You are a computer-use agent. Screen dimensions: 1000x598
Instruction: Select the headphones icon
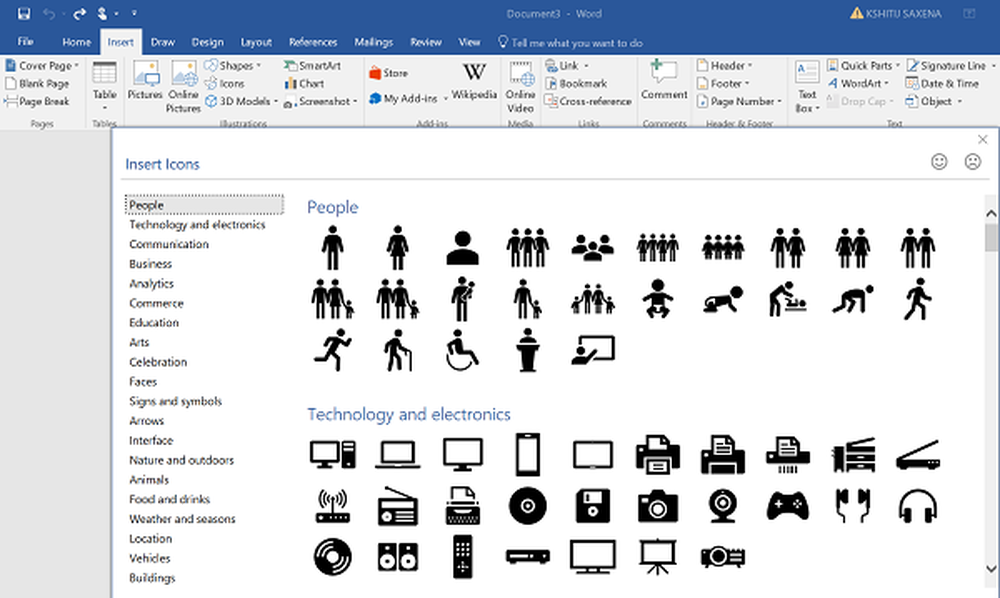coord(918,506)
